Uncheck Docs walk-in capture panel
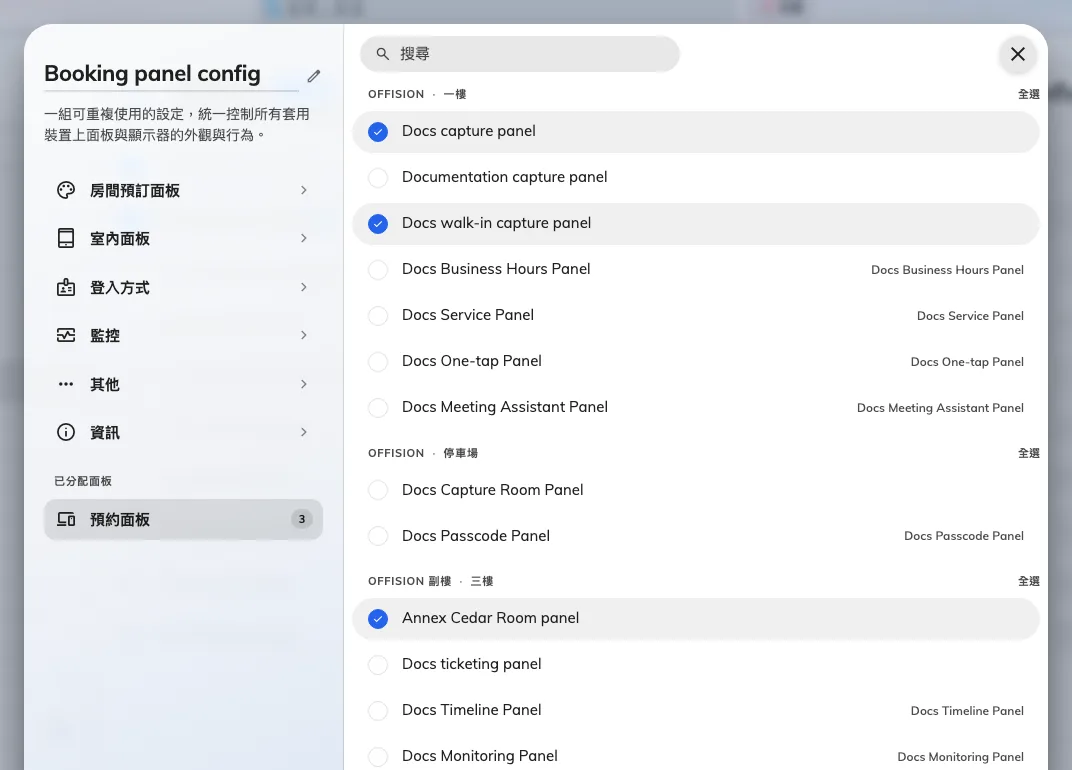This screenshot has height=770, width=1072. point(378,224)
